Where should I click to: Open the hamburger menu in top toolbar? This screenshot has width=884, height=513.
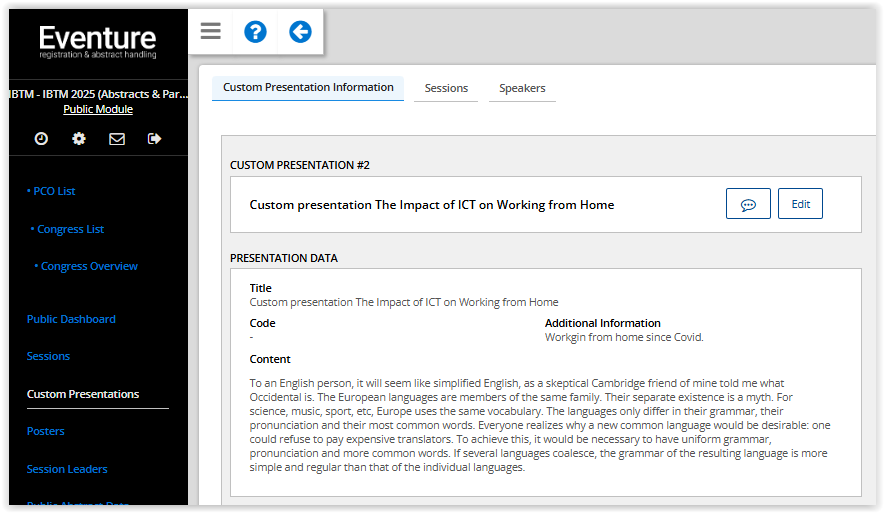(210, 31)
